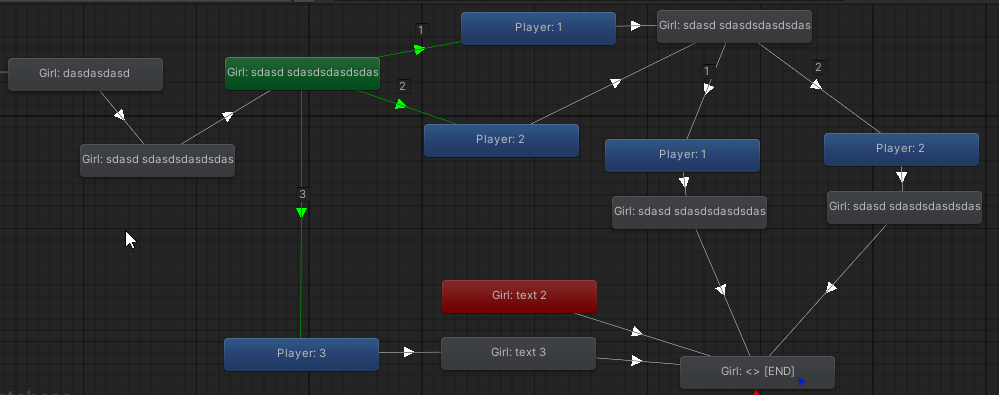
Task: Click the small blue triangle on the END node
Action: pos(801,382)
